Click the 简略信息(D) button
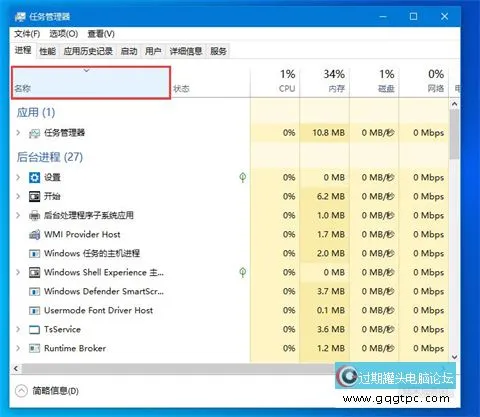Image resolution: width=480 pixels, height=417 pixels. pyautogui.click(x=47, y=391)
